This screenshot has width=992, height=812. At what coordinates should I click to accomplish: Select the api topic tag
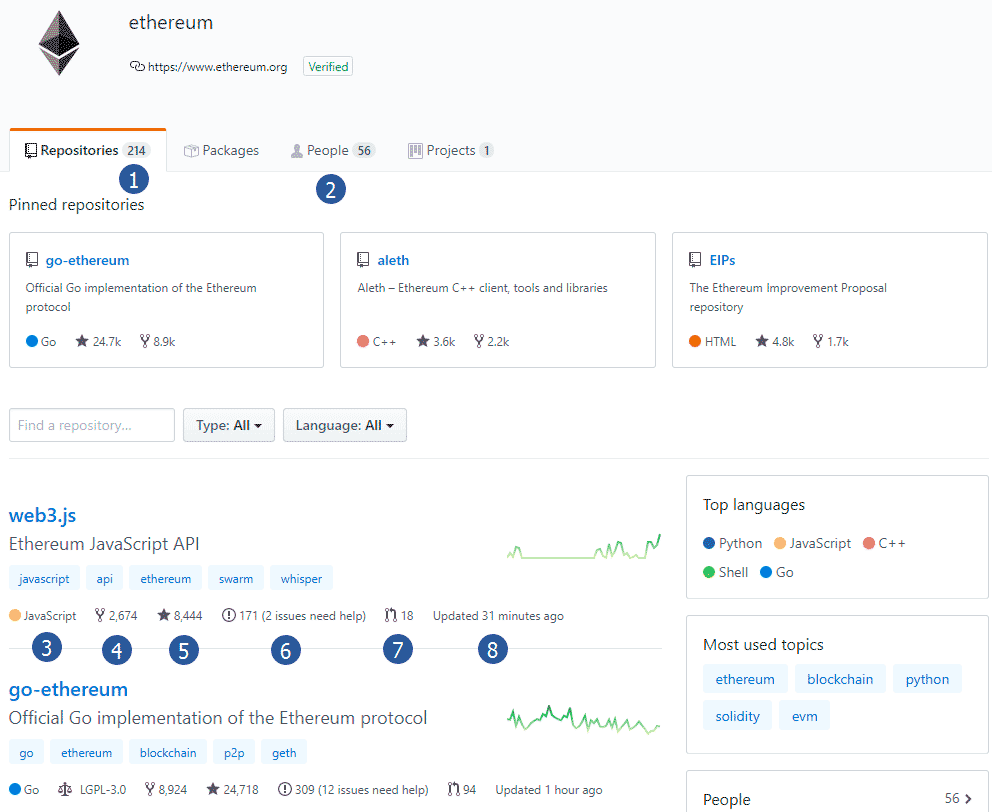pyautogui.click(x=104, y=578)
